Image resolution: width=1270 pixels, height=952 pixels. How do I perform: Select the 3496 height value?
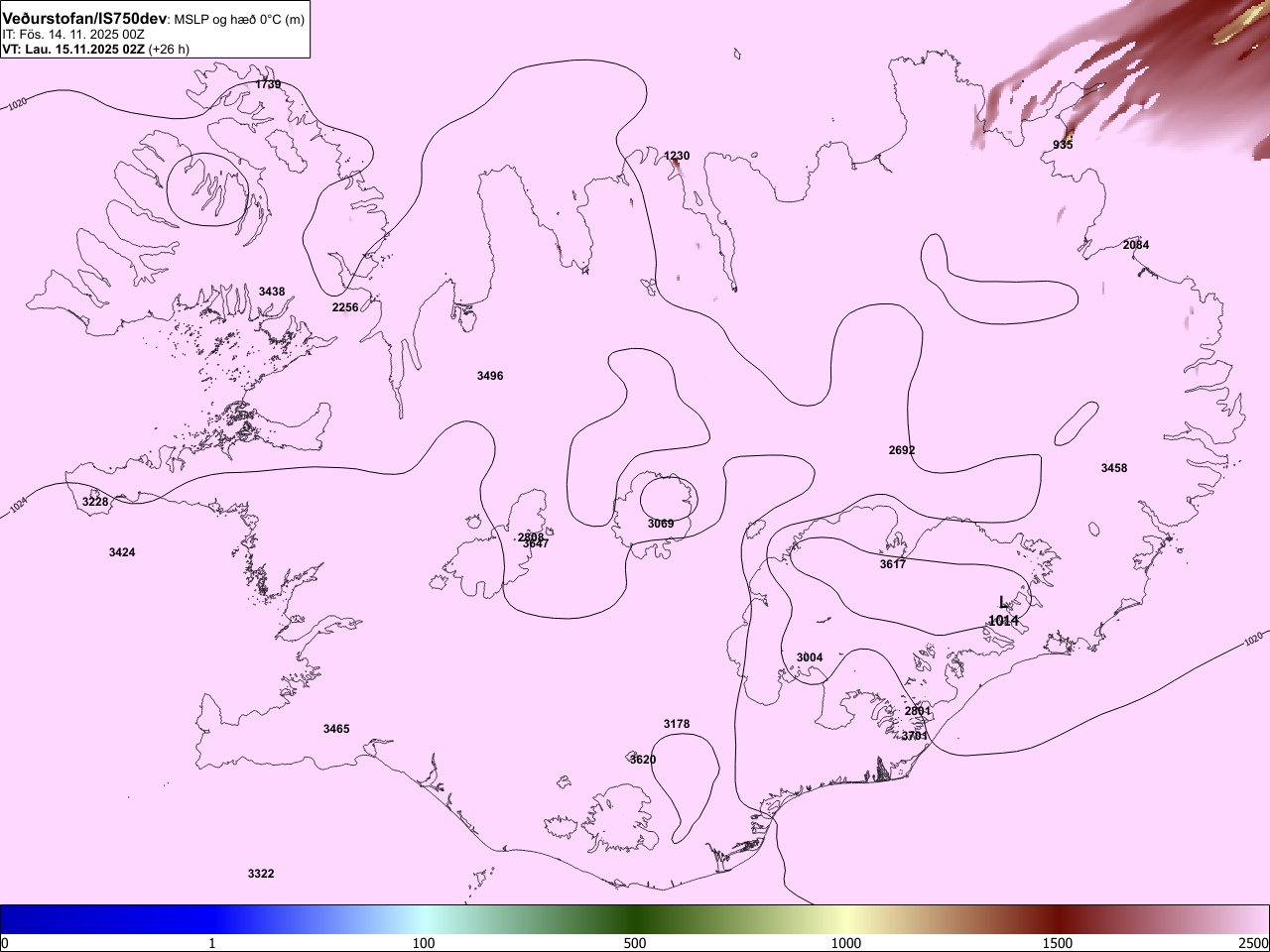(490, 377)
